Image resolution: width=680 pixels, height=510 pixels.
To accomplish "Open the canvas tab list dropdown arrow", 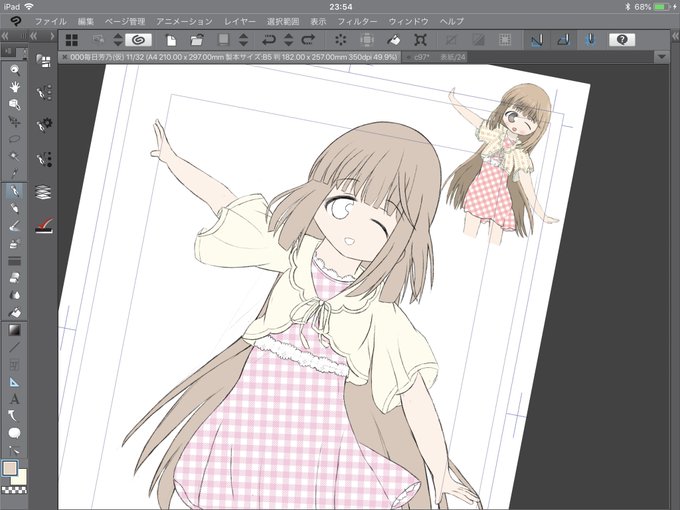I will point(661,57).
